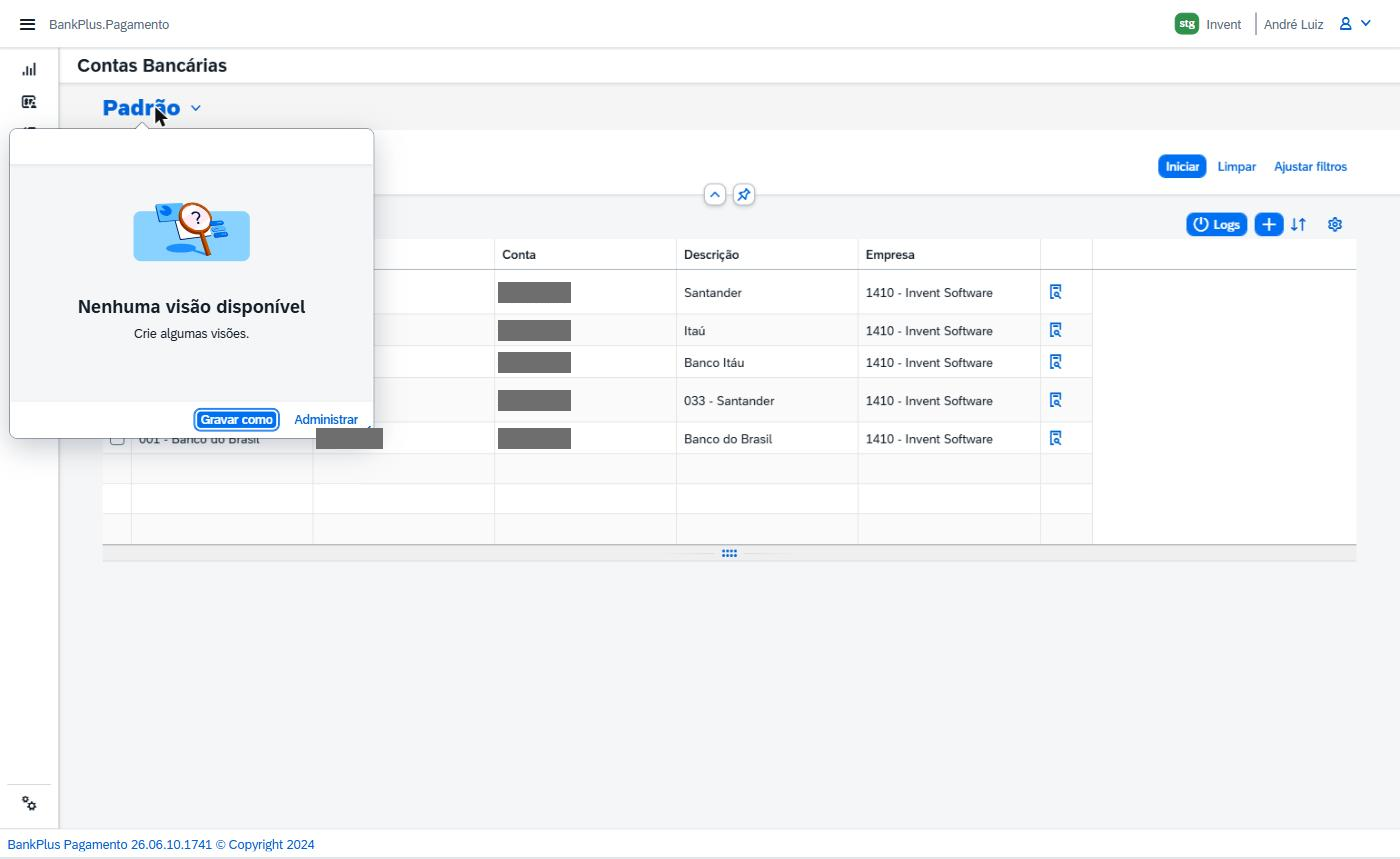Click the table resize grip handle
This screenshot has width=1400, height=859.
(x=729, y=553)
